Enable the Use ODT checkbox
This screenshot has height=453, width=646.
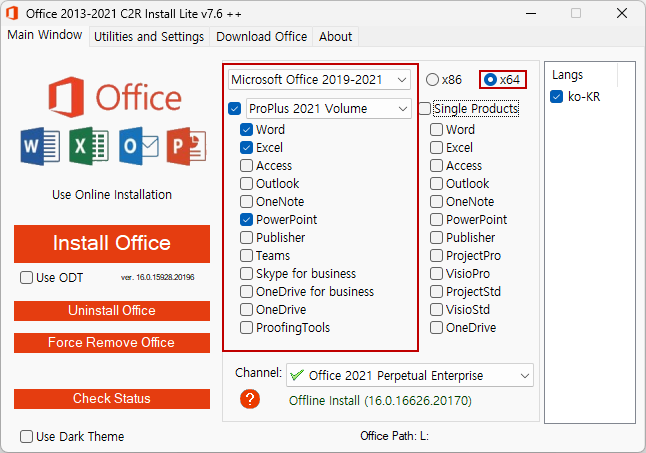point(26,278)
